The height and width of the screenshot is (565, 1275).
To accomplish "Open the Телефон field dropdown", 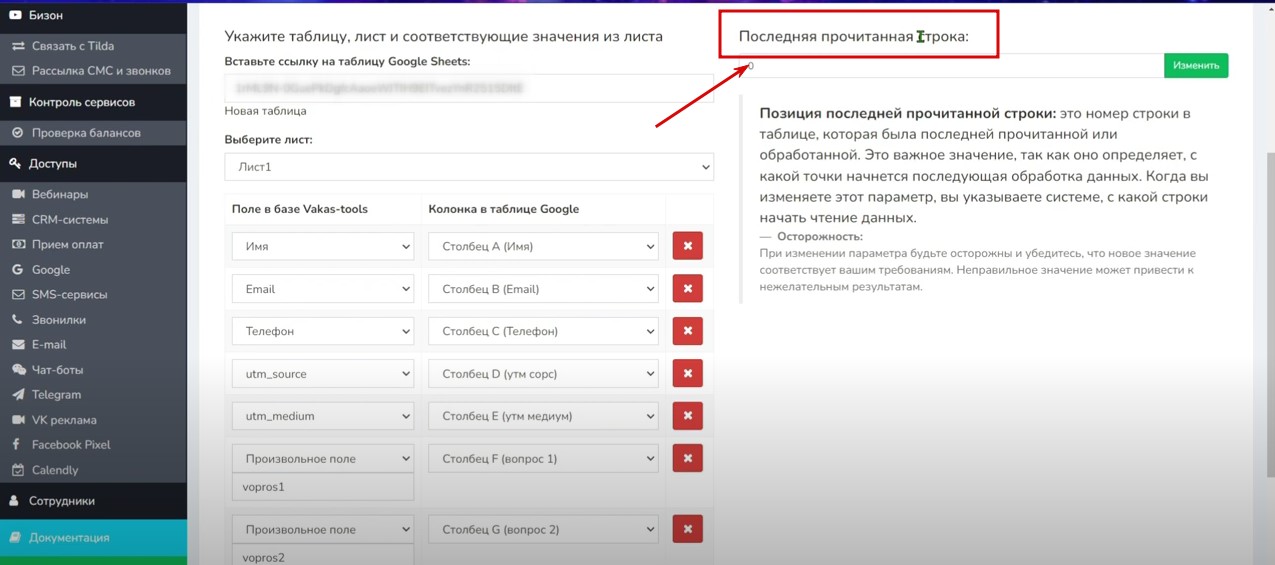I will (x=322, y=331).
